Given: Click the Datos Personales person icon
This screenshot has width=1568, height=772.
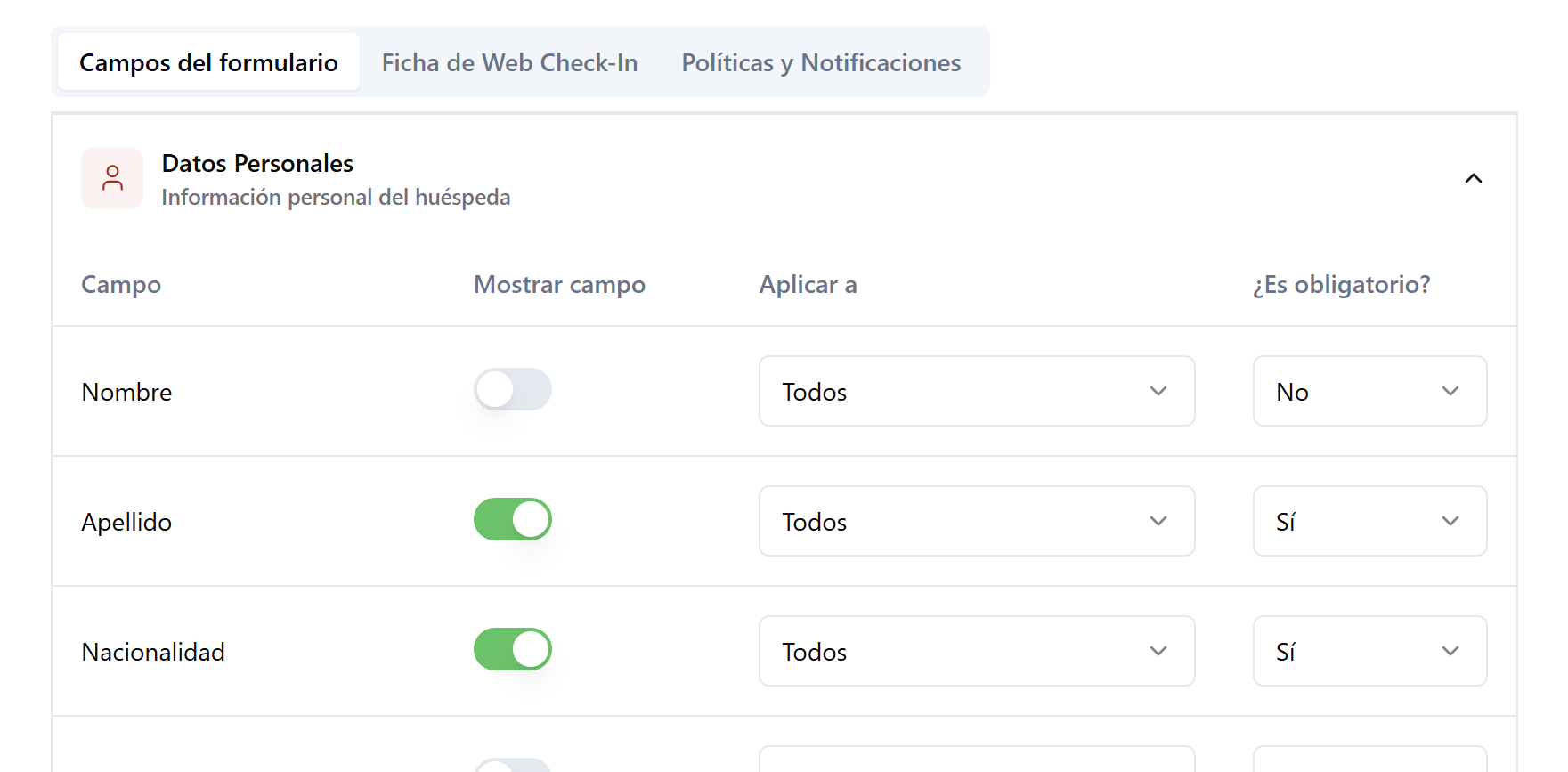Looking at the screenshot, I should (x=112, y=178).
